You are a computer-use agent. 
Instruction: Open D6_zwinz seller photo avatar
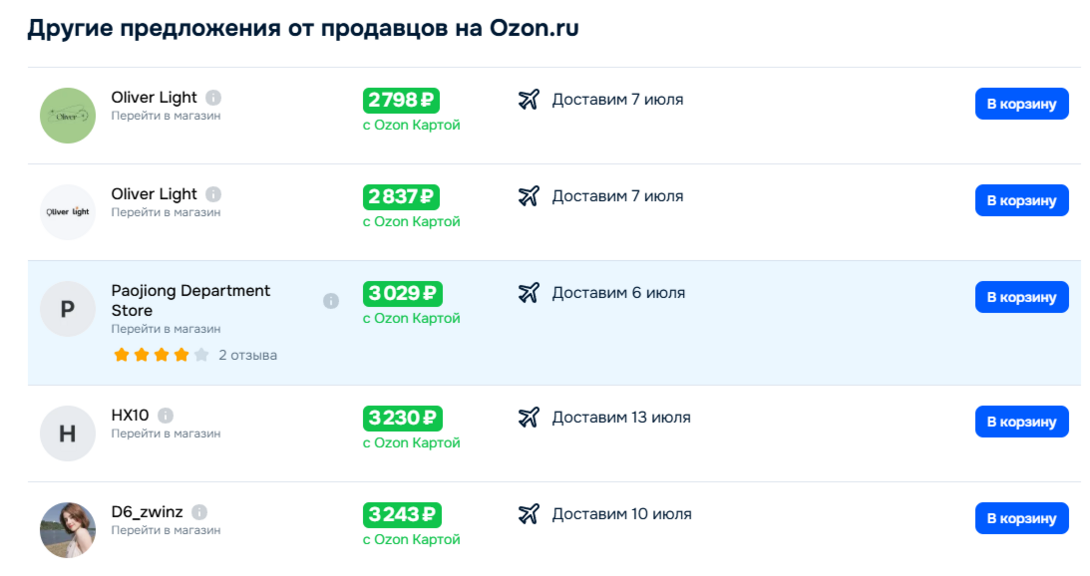(x=67, y=530)
